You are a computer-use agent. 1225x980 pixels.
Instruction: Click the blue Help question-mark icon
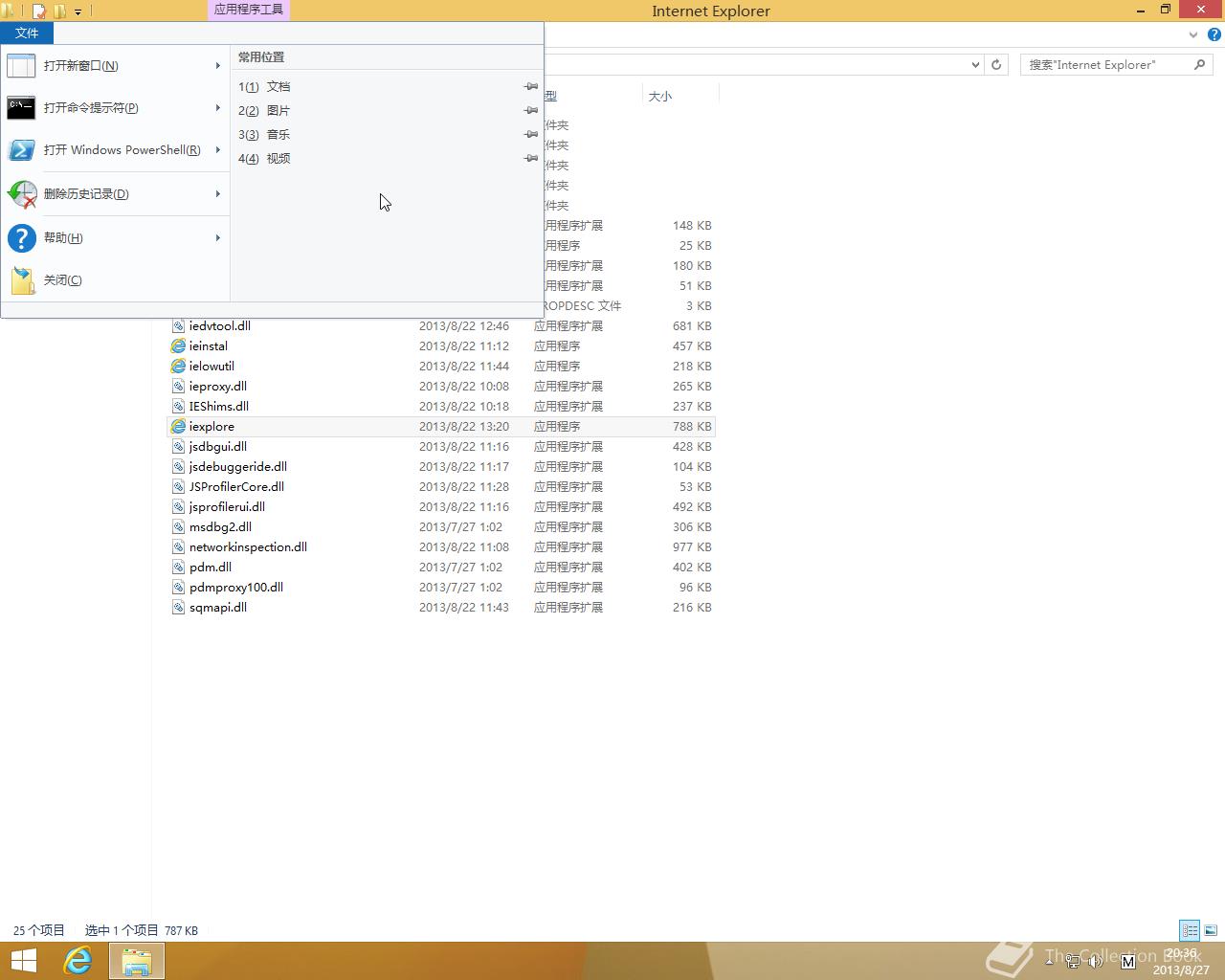click(x=21, y=237)
